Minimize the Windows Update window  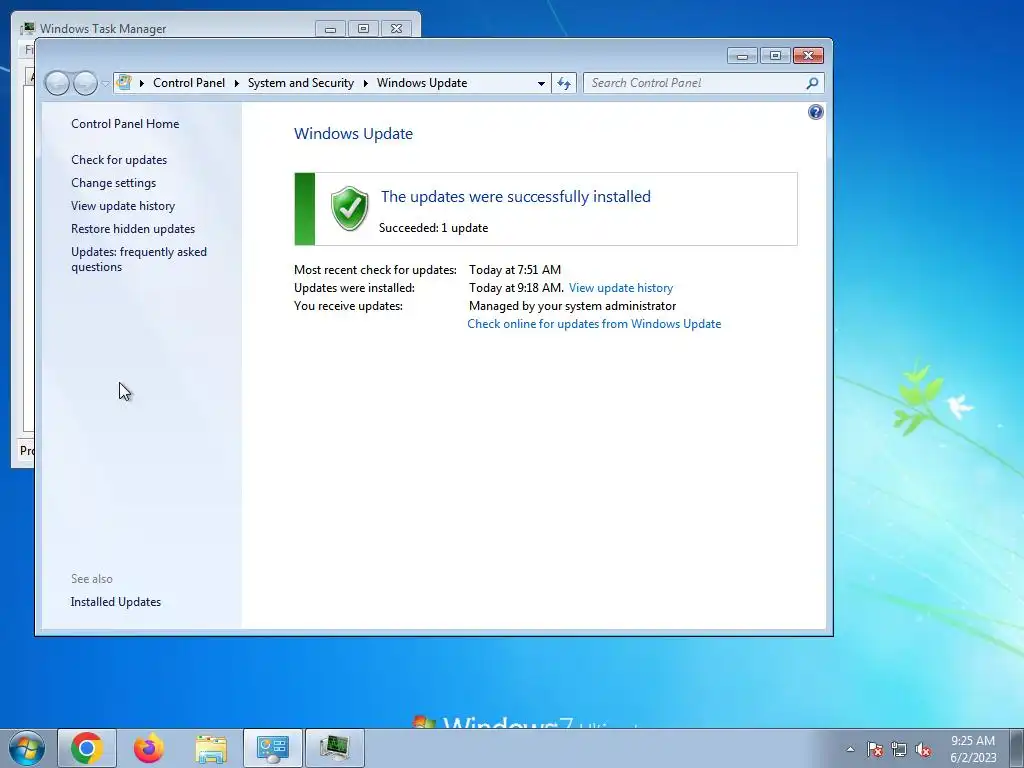[742, 56]
